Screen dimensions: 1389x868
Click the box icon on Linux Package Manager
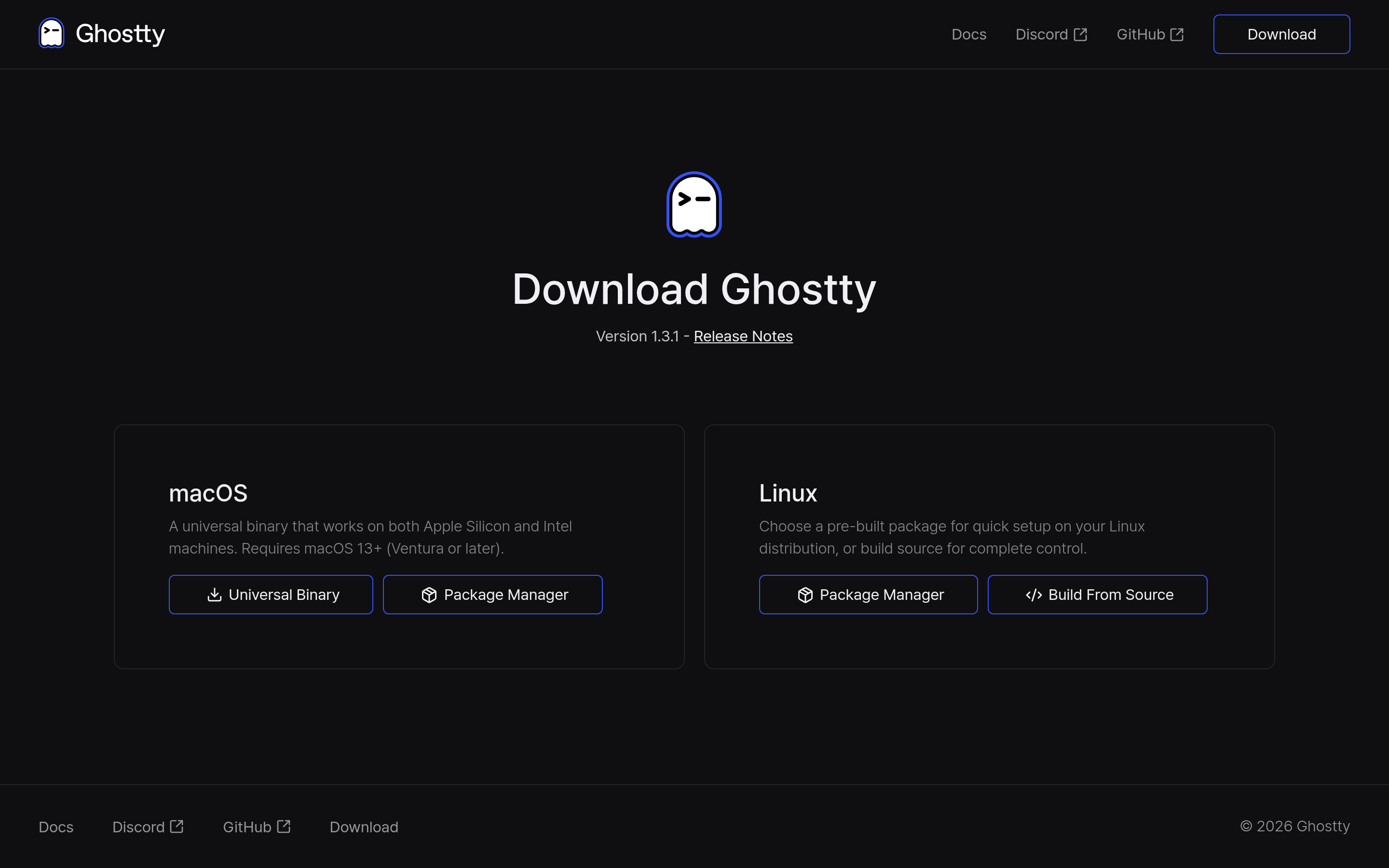804,595
